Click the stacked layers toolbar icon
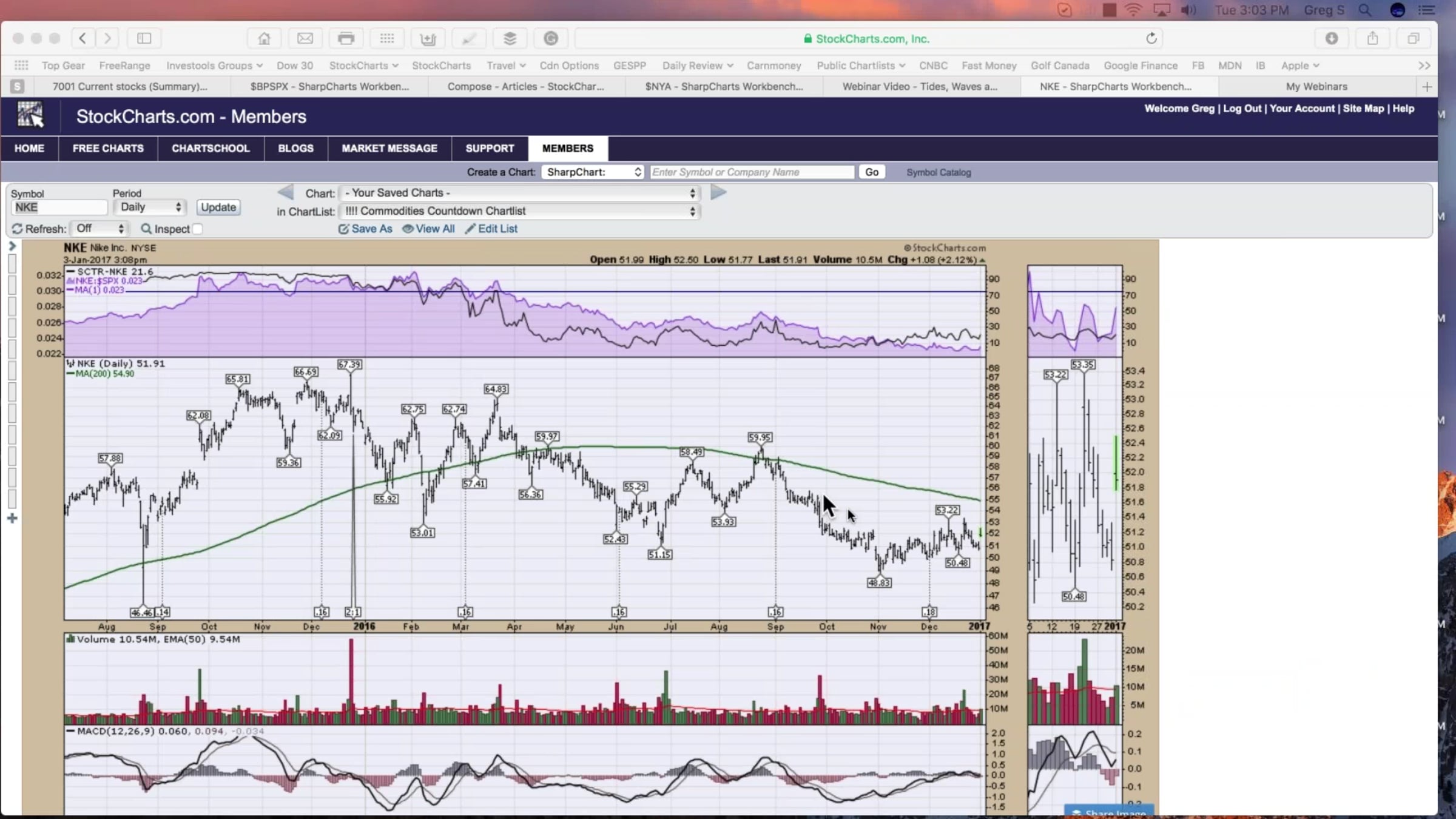This screenshot has width=1456, height=819. pyautogui.click(x=510, y=38)
